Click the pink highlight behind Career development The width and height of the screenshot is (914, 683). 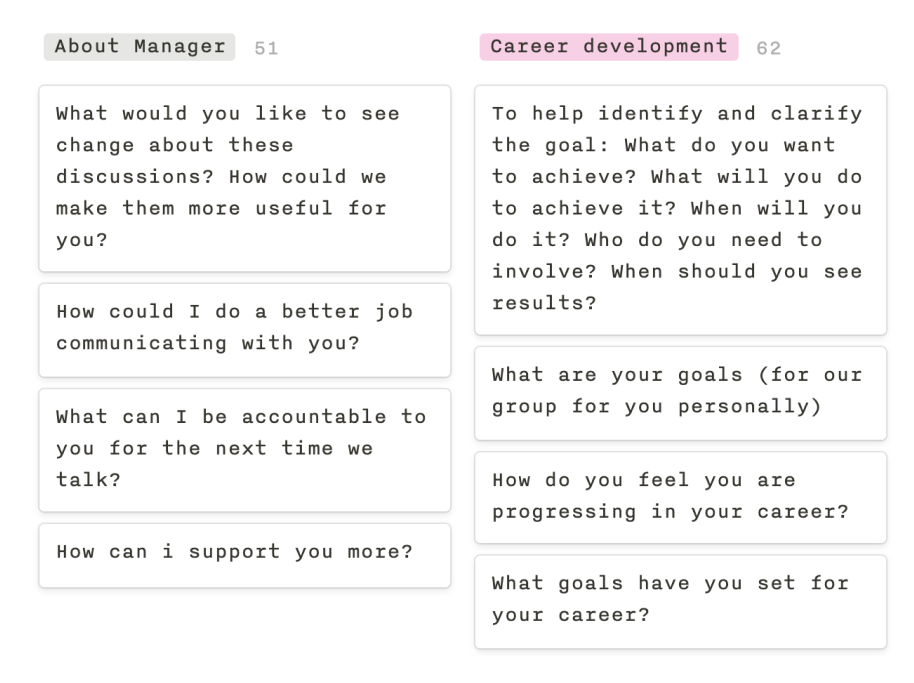pyautogui.click(x=608, y=46)
